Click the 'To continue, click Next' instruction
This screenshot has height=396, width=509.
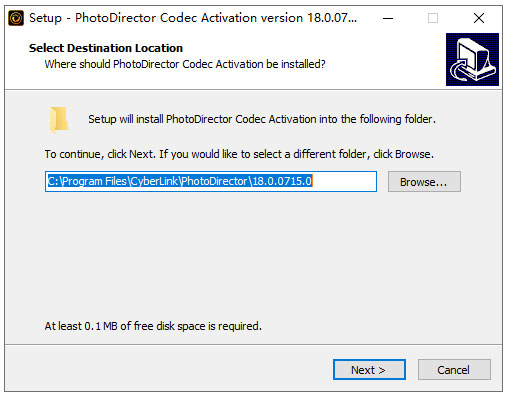click(x=239, y=154)
